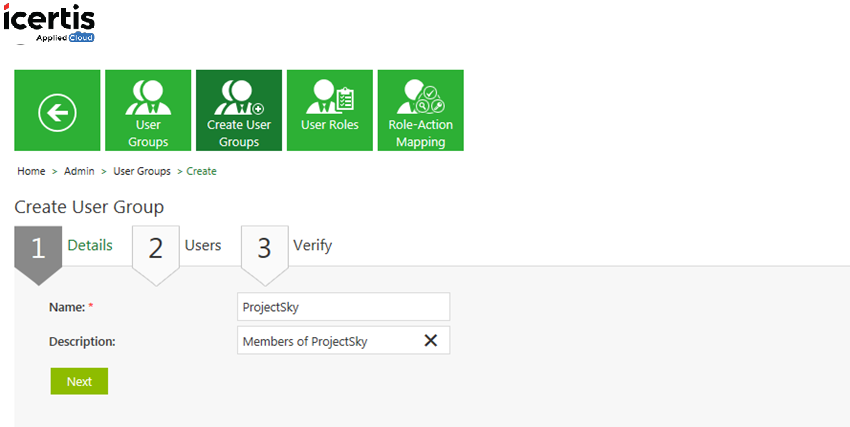Switch to the Users step label

pyautogui.click(x=203, y=245)
